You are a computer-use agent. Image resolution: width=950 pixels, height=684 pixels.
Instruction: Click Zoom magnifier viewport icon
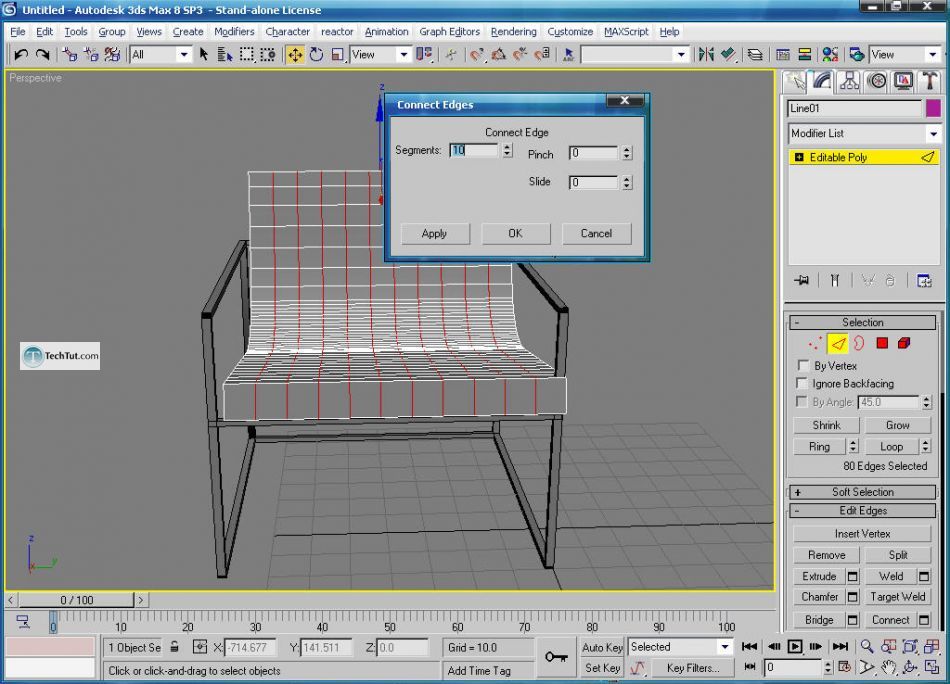point(867,646)
